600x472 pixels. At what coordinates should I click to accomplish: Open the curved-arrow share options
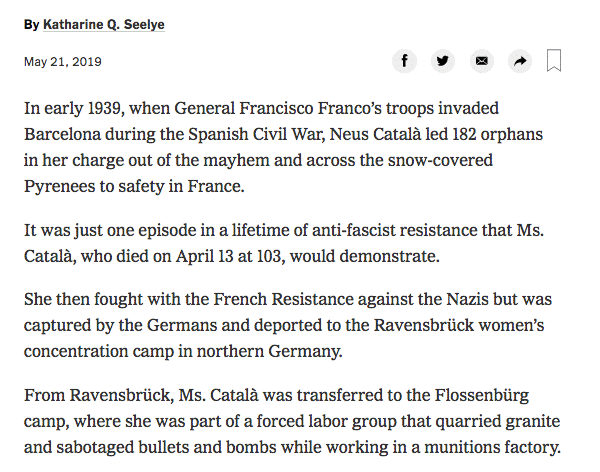coord(520,61)
